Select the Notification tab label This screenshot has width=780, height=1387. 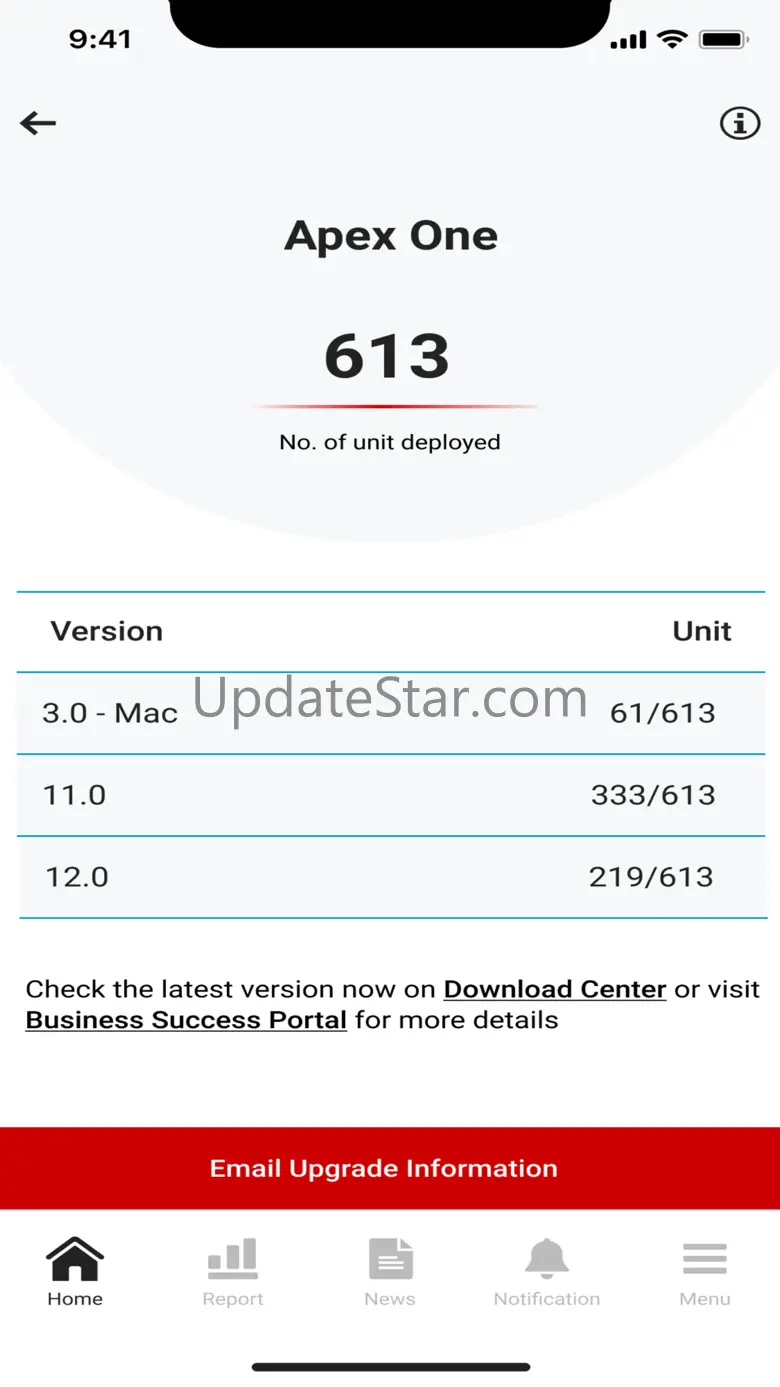pos(547,1299)
